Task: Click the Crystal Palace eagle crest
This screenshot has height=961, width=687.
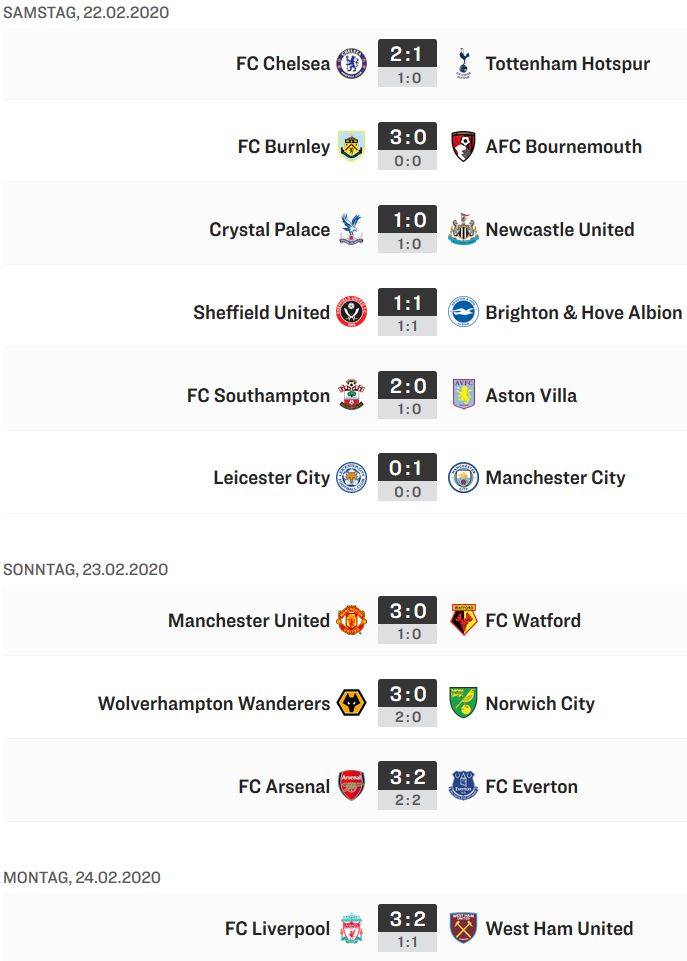Action: [x=351, y=229]
